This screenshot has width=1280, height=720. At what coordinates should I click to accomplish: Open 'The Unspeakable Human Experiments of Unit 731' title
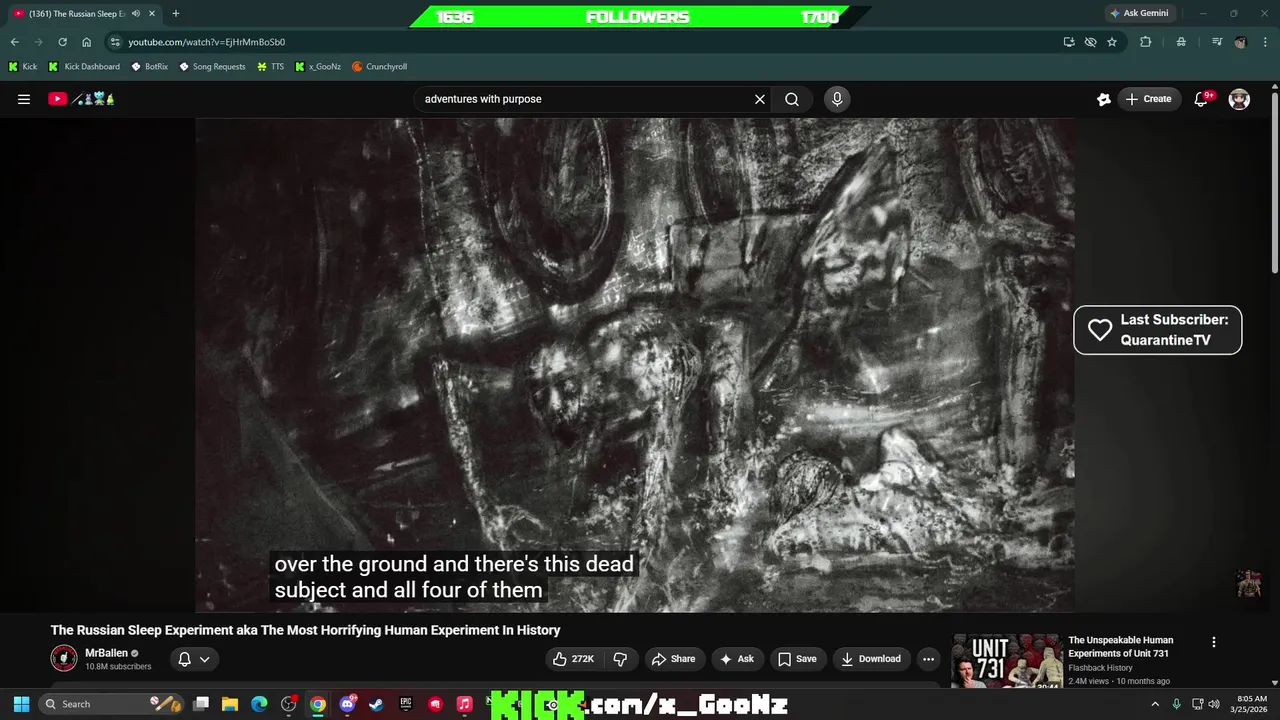click(1120, 646)
